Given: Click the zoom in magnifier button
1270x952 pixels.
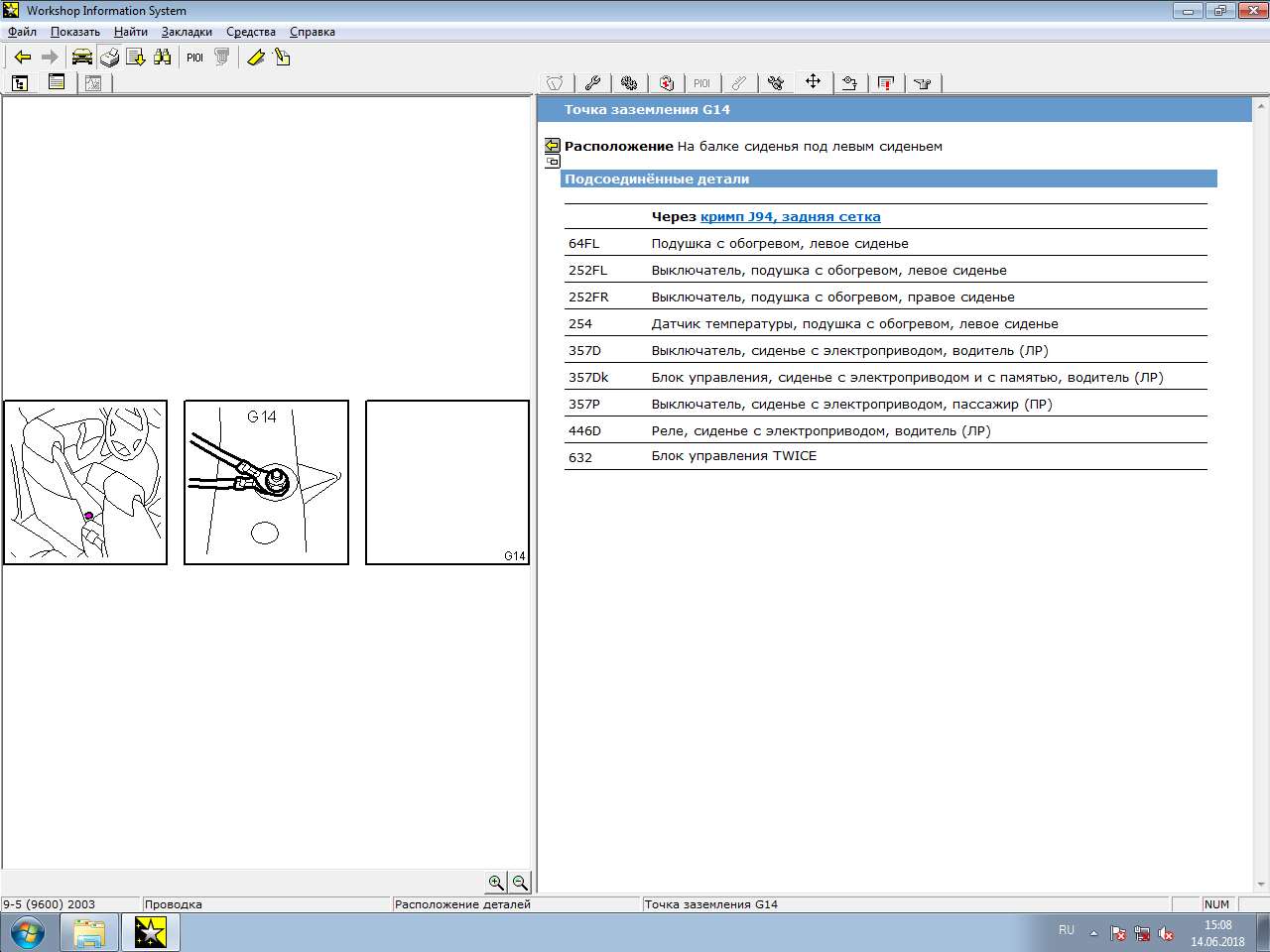Looking at the screenshot, I should coord(496,883).
